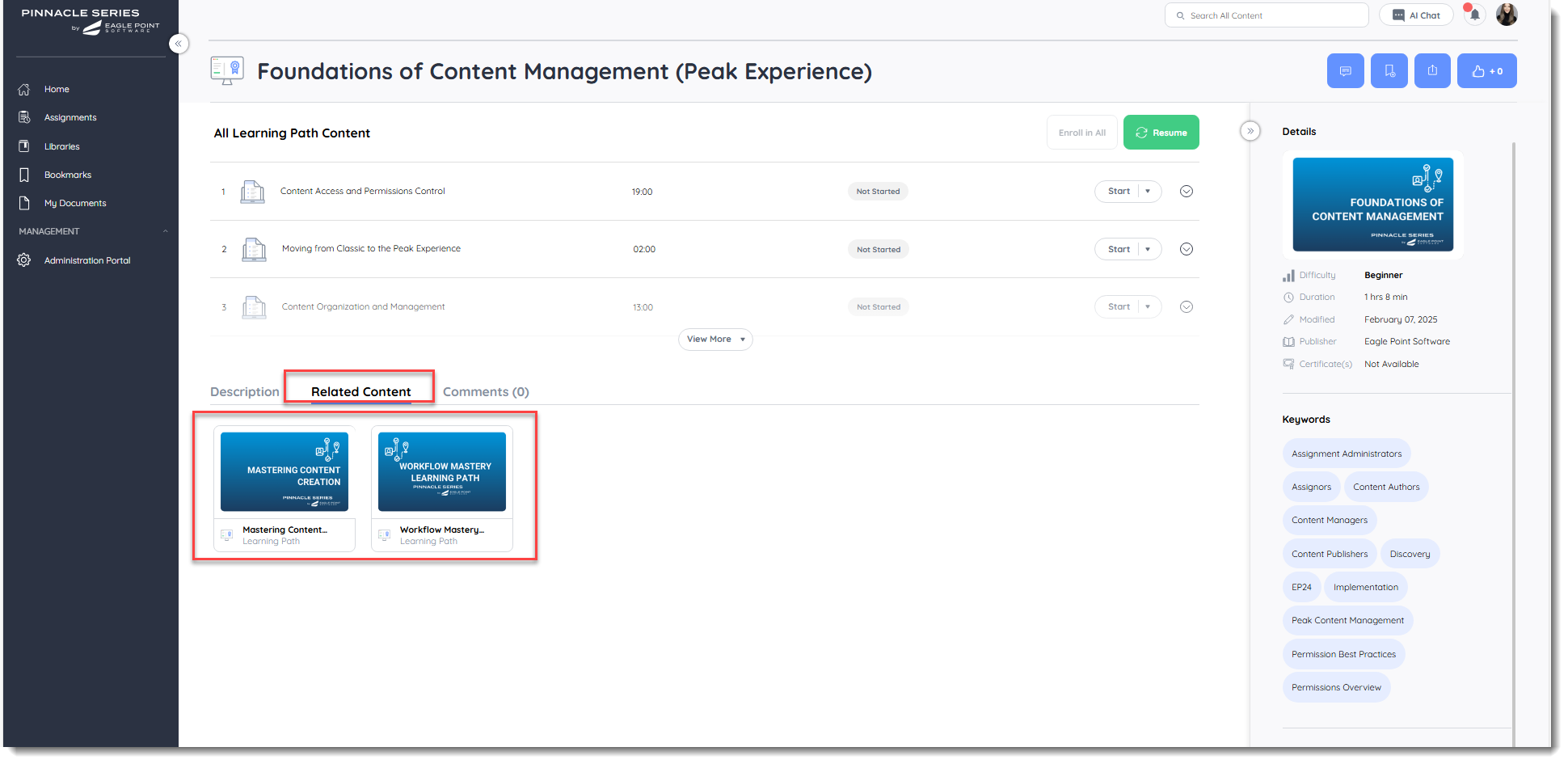Screen dimensions: 1568x764
Task: Click the View More dropdown
Action: (715, 340)
